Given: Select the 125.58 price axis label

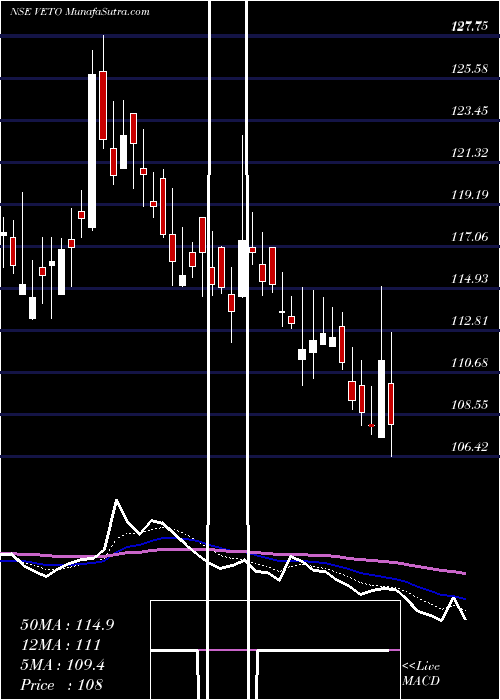Looking at the screenshot, I should coord(470,69).
